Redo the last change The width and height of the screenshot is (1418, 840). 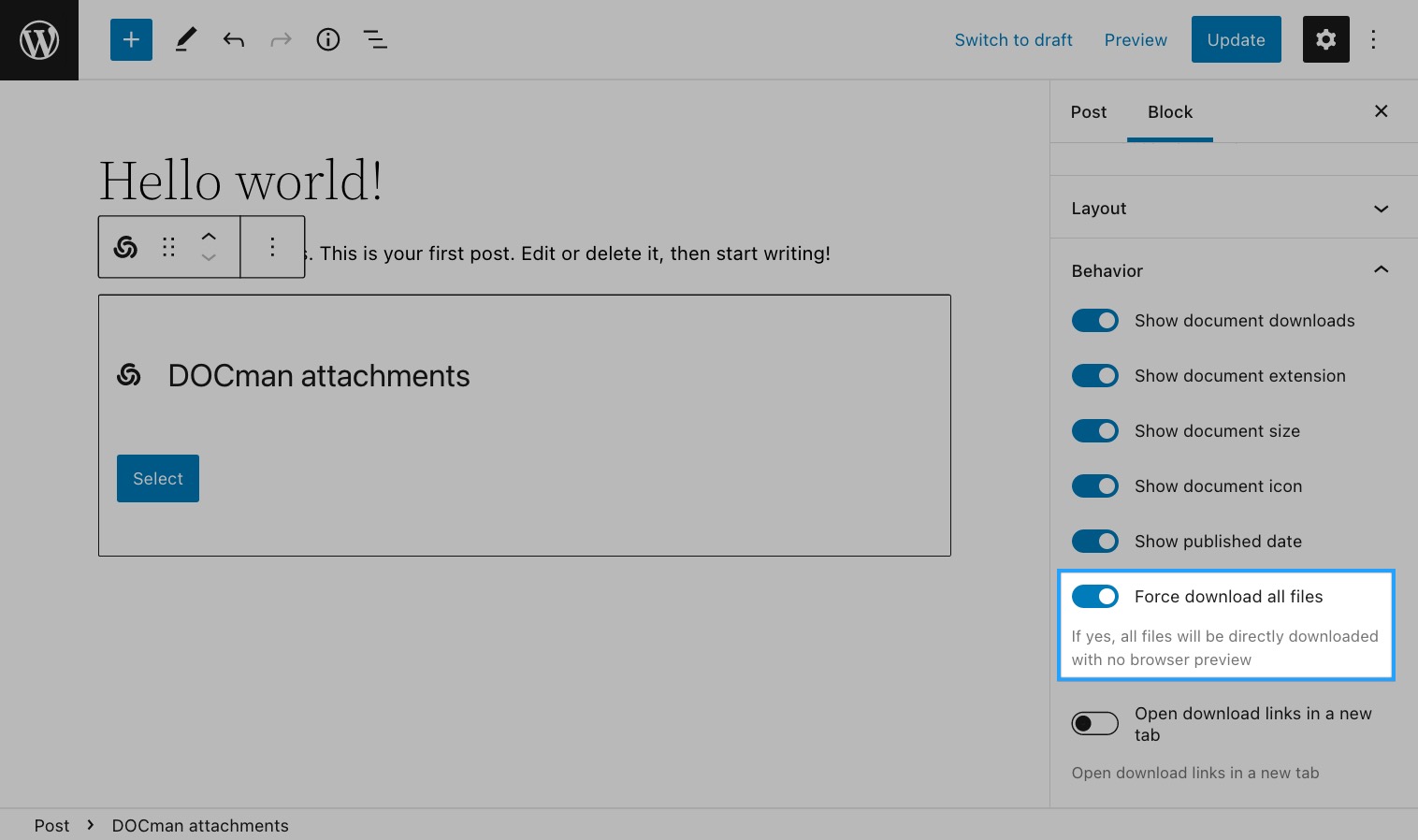281,39
